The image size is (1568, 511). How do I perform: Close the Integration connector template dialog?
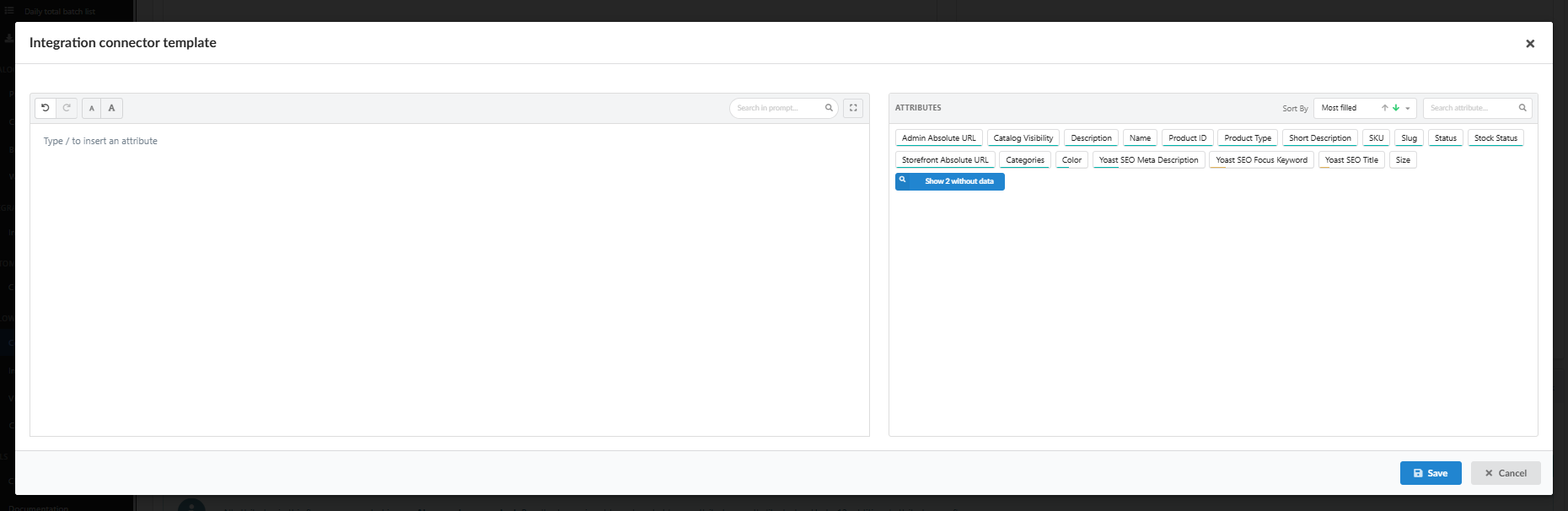(x=1530, y=44)
